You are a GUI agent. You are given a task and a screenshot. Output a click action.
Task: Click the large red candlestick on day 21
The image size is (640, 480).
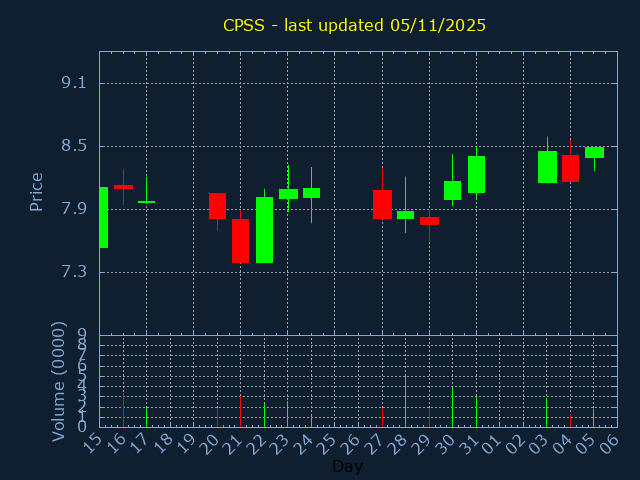tap(240, 241)
